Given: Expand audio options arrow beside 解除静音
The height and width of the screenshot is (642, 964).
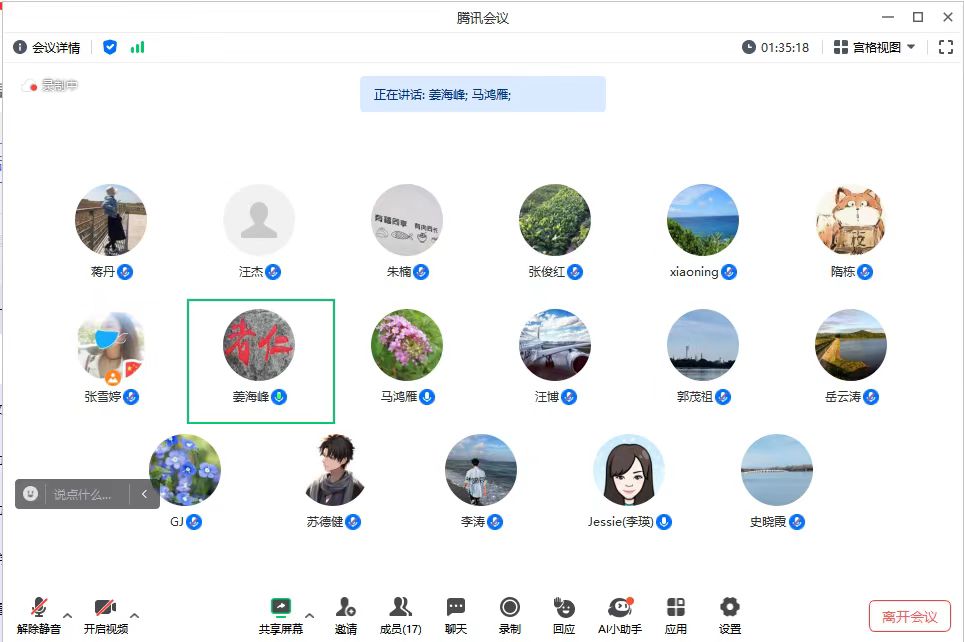Looking at the screenshot, I should pyautogui.click(x=68, y=615).
